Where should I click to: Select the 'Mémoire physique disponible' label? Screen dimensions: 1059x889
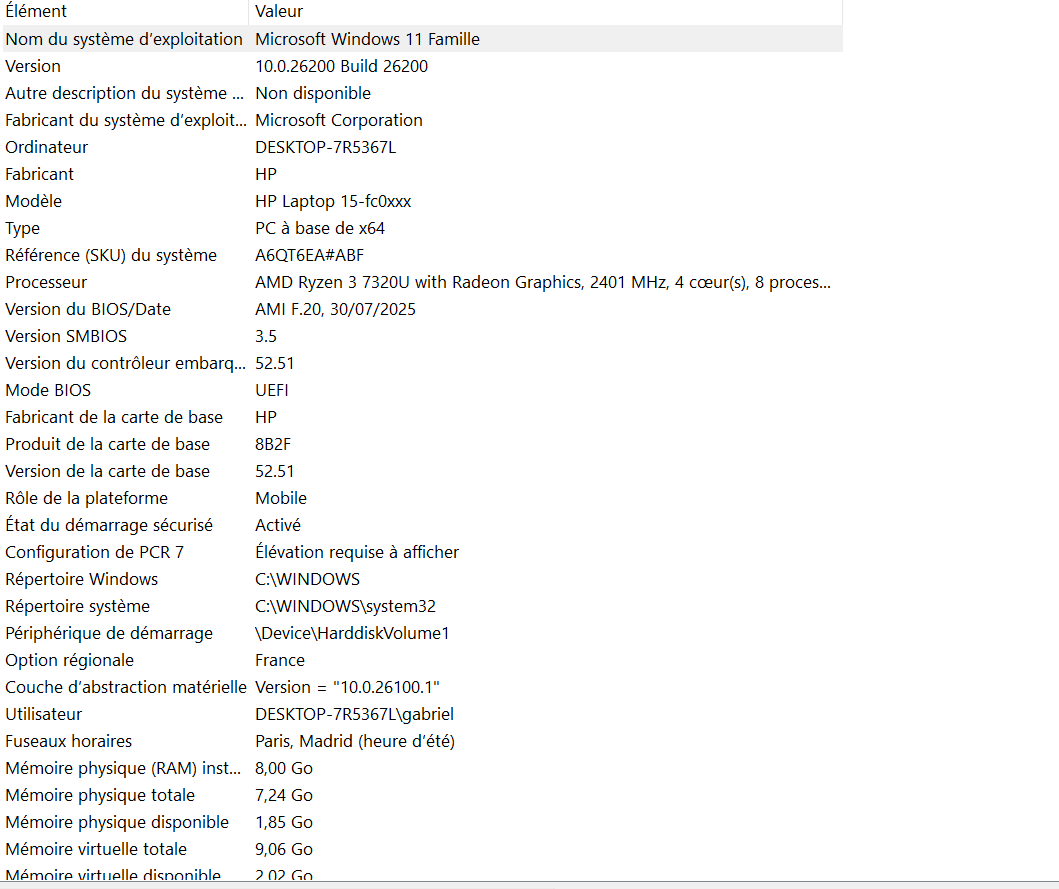117,823
